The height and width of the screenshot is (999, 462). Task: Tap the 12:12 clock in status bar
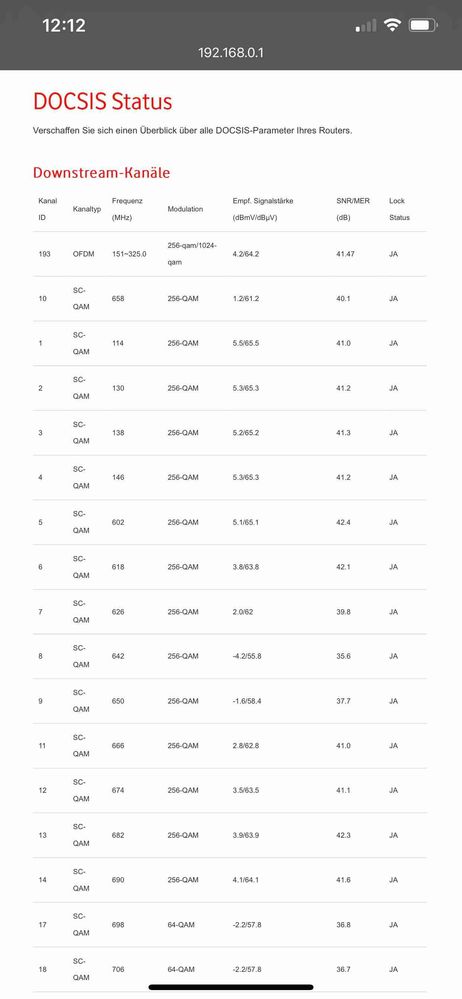(x=64, y=25)
